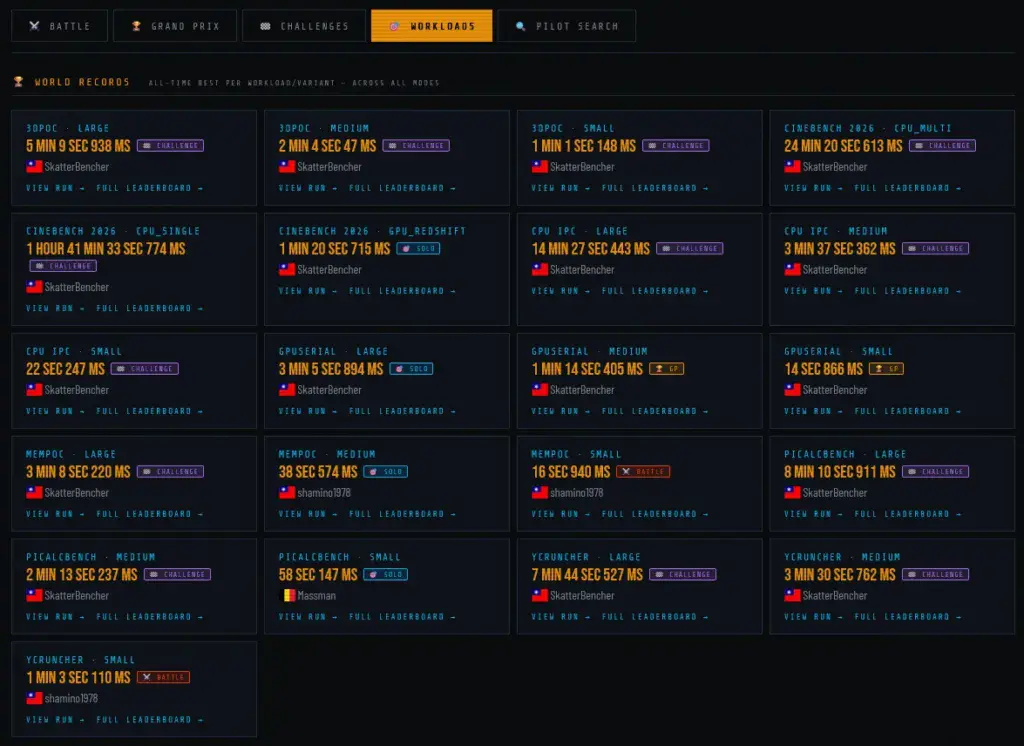
Task: Click the time 5 MIN 9 SEC 938 MS
Action: 78,146
